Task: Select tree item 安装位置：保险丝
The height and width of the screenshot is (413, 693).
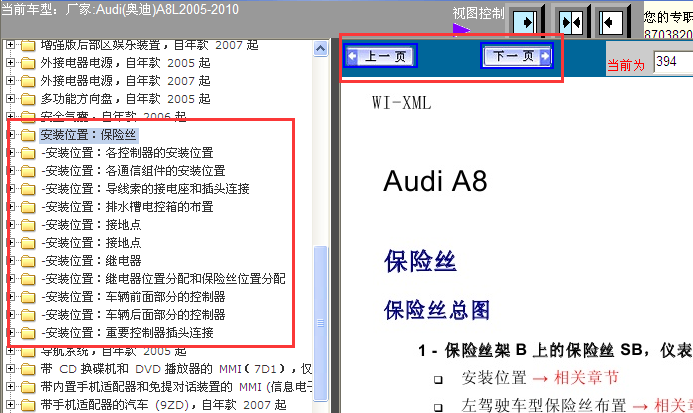Action: 88,135
